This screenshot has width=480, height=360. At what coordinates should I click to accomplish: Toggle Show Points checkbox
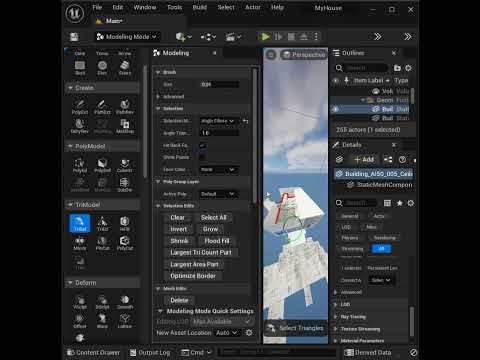tap(202, 157)
